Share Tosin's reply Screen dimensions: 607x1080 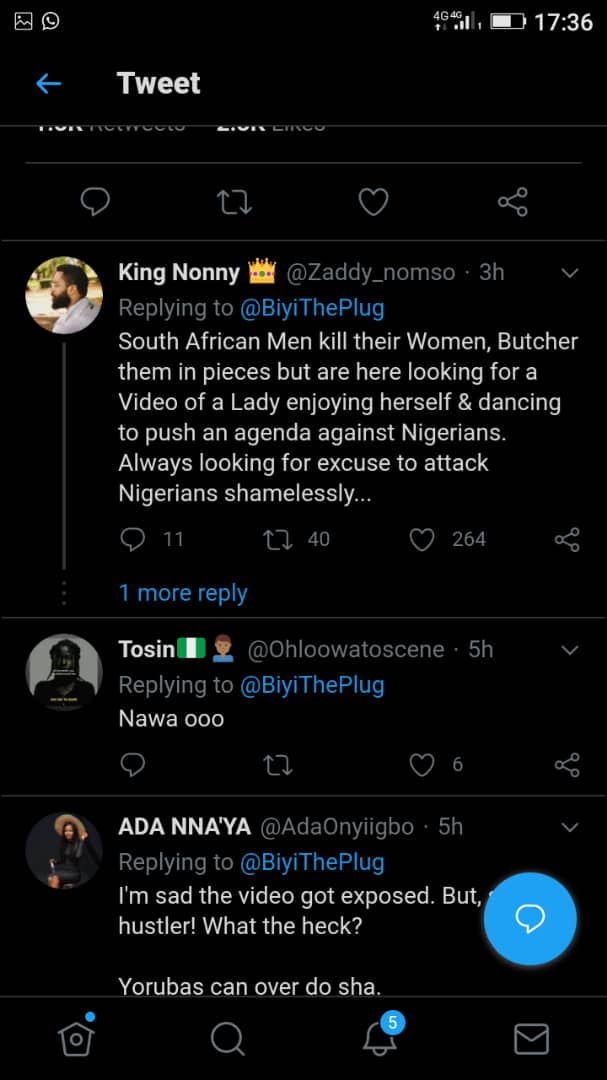click(566, 765)
